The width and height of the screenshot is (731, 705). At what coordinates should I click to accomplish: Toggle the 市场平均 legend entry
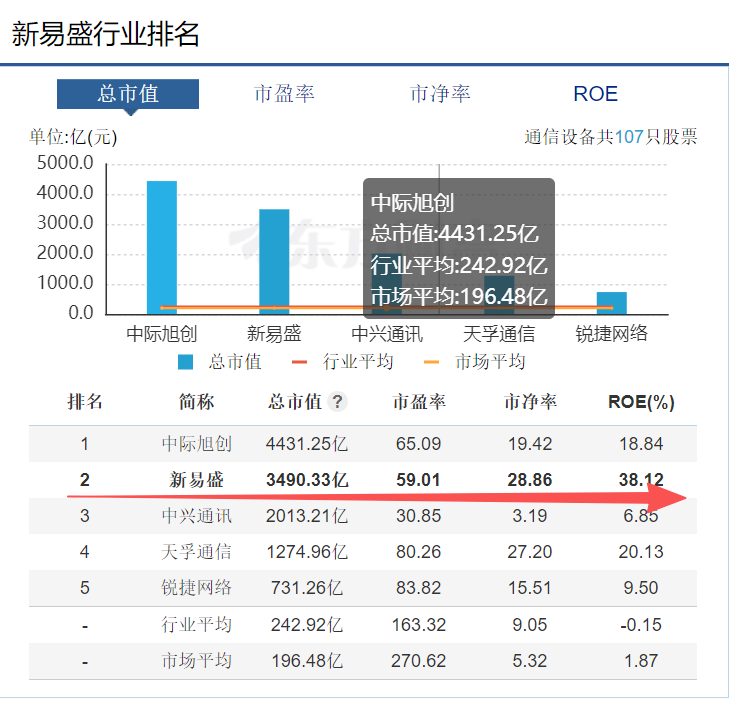(475, 362)
